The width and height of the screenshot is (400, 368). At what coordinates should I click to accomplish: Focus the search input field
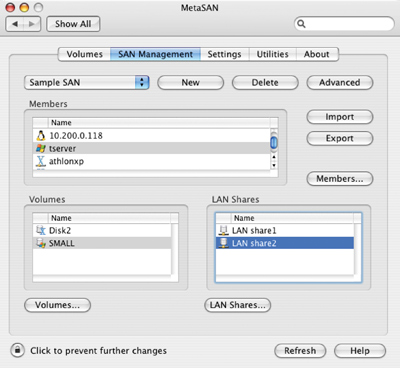[x=344, y=24]
